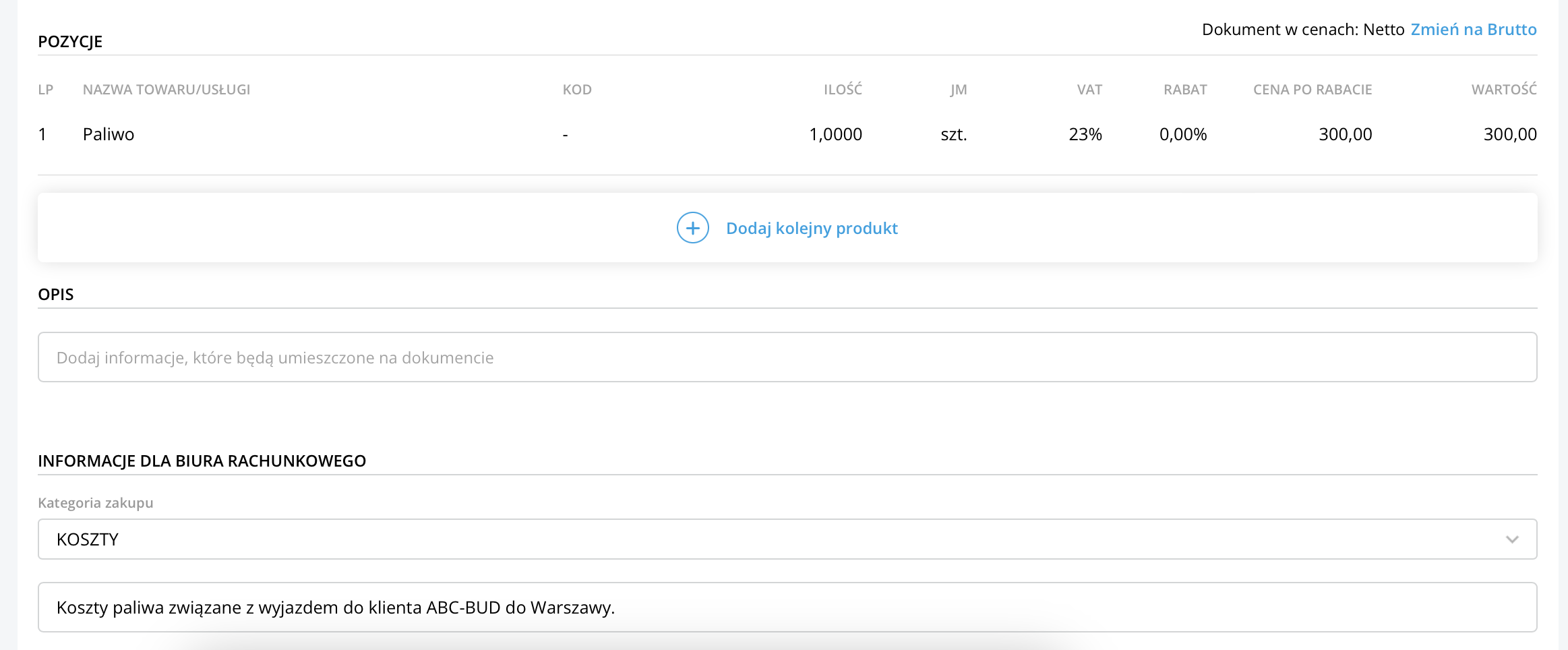Click the plus circle icon to add product
This screenshot has height=650, width=1568.
click(692, 228)
